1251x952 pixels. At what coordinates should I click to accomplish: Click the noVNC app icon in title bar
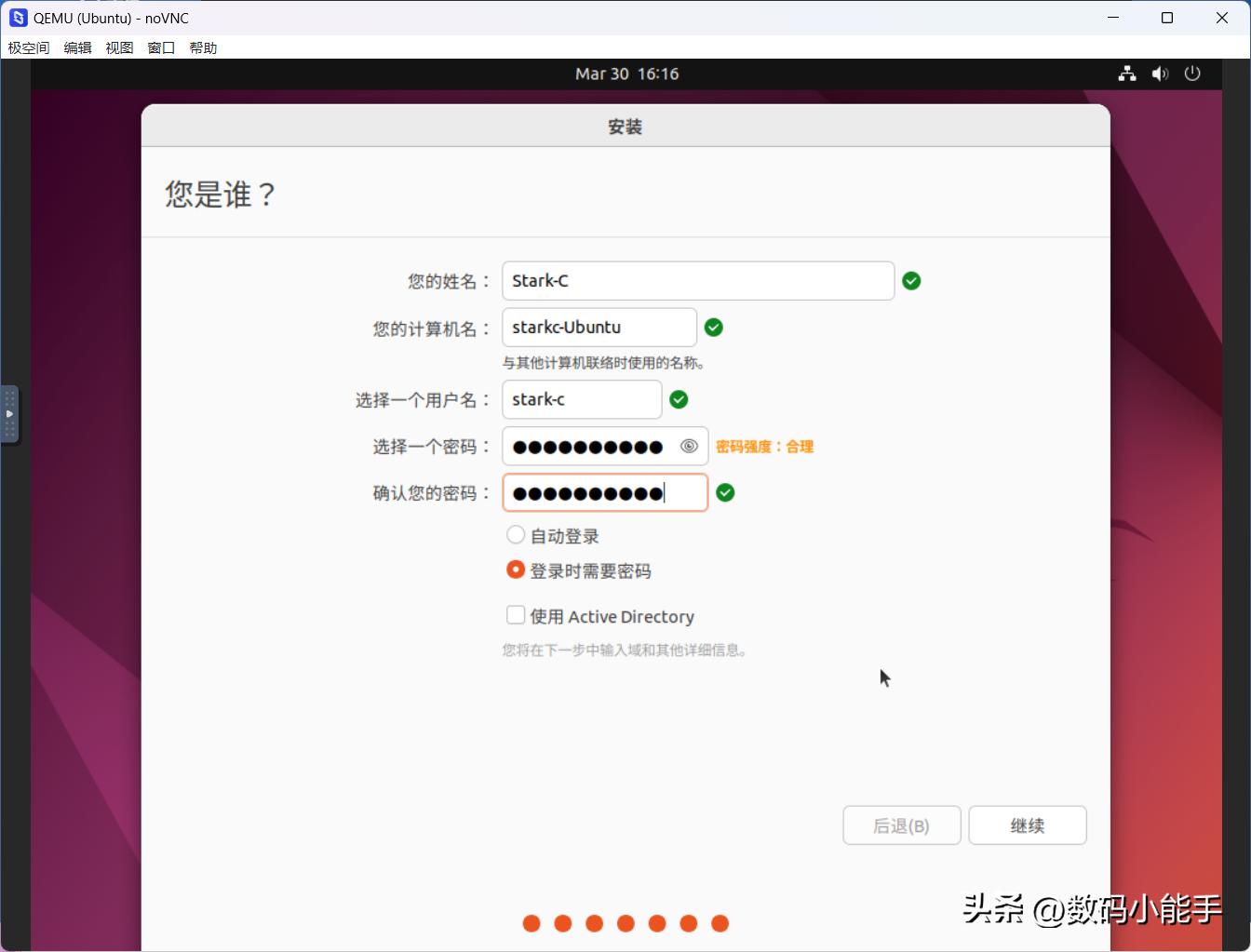(x=18, y=18)
